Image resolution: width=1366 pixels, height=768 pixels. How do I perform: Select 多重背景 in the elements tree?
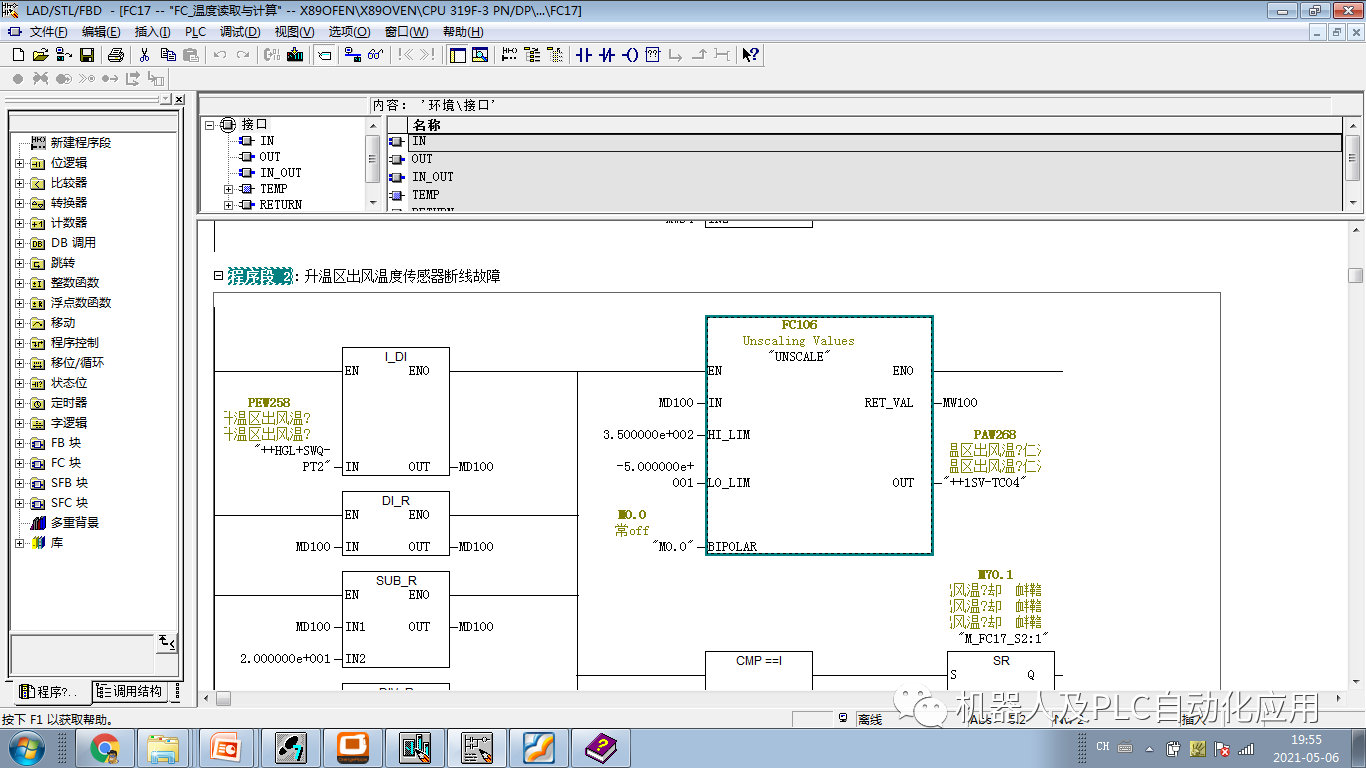pos(75,523)
